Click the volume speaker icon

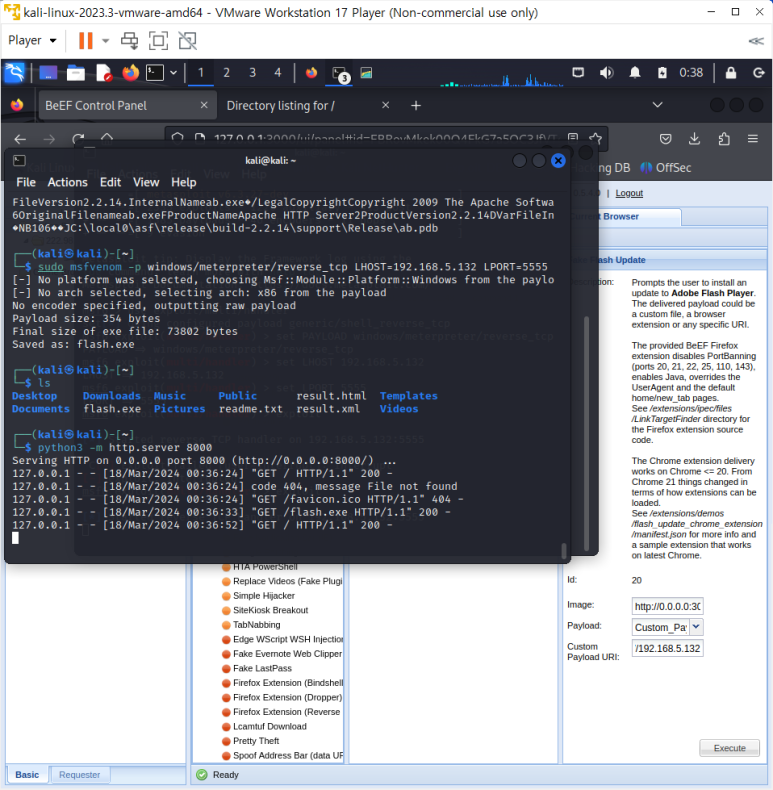tap(606, 73)
